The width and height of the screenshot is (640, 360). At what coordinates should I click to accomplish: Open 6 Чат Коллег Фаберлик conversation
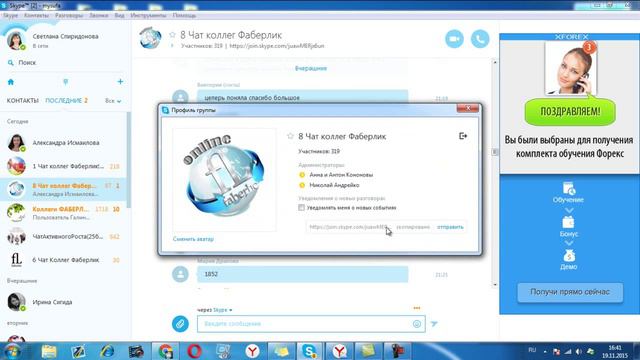63,260
